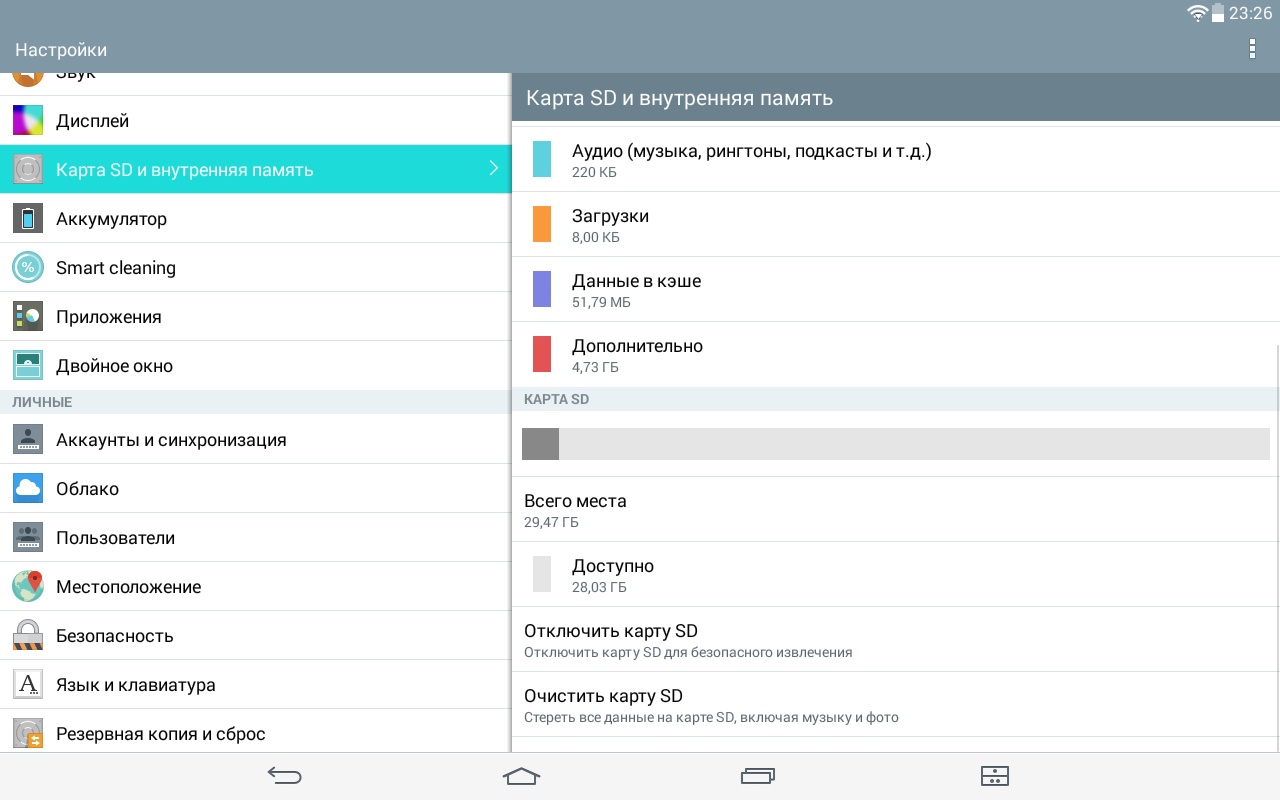Tap the Display (Дисплей) settings icon
The image size is (1280, 800).
click(x=28, y=121)
